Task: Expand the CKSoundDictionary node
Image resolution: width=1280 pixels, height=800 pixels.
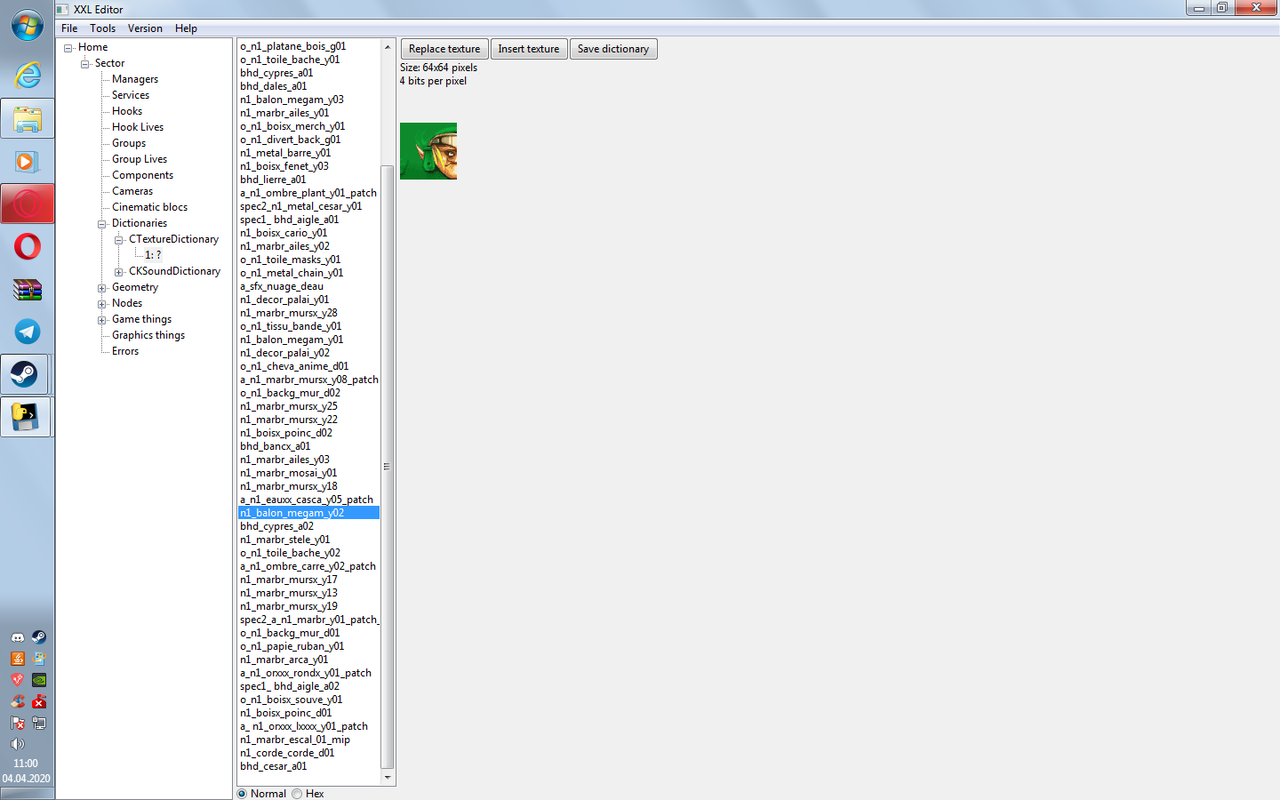Action: click(x=119, y=271)
